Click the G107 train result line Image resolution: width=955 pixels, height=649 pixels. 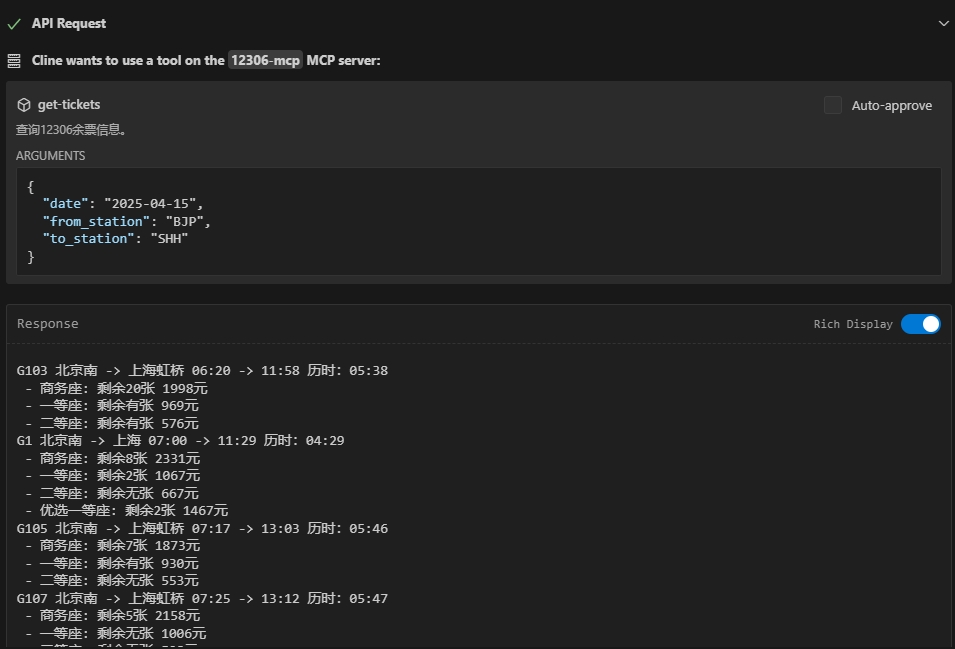tap(202, 598)
